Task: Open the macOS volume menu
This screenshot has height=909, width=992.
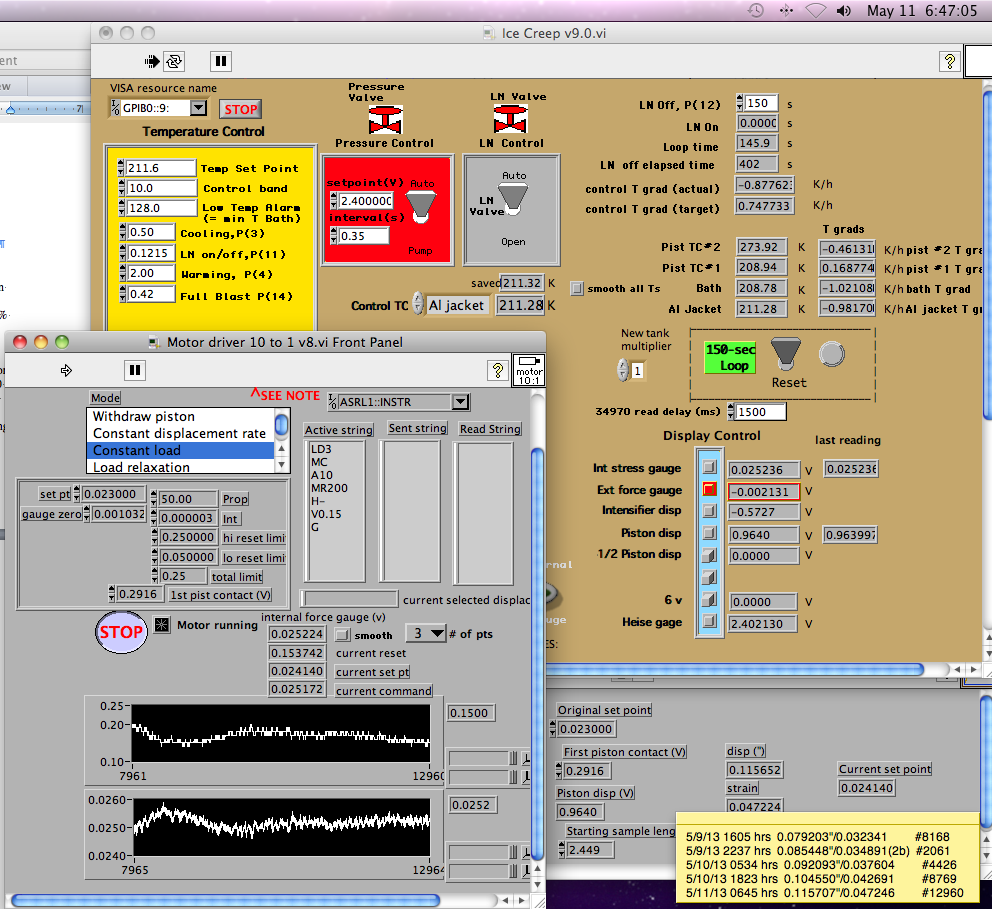Action: (843, 11)
